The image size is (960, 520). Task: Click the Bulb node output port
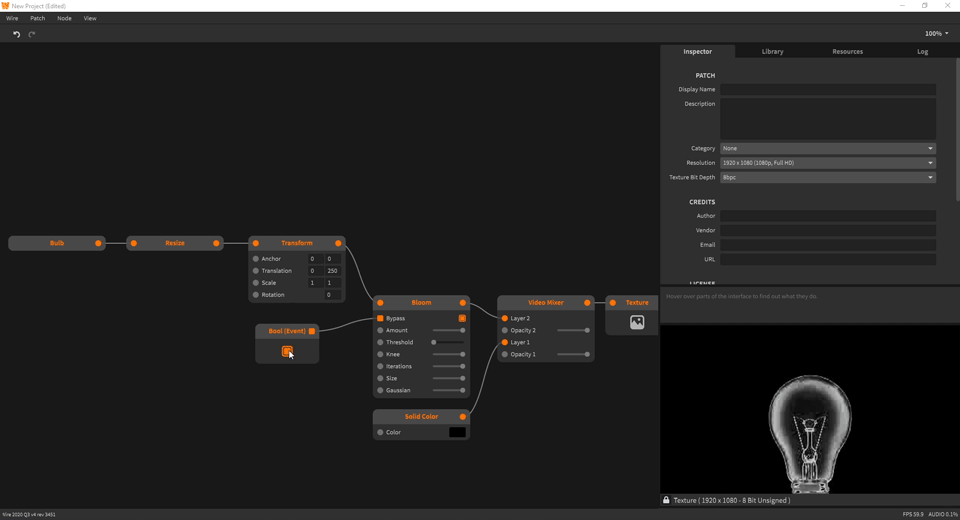point(98,243)
